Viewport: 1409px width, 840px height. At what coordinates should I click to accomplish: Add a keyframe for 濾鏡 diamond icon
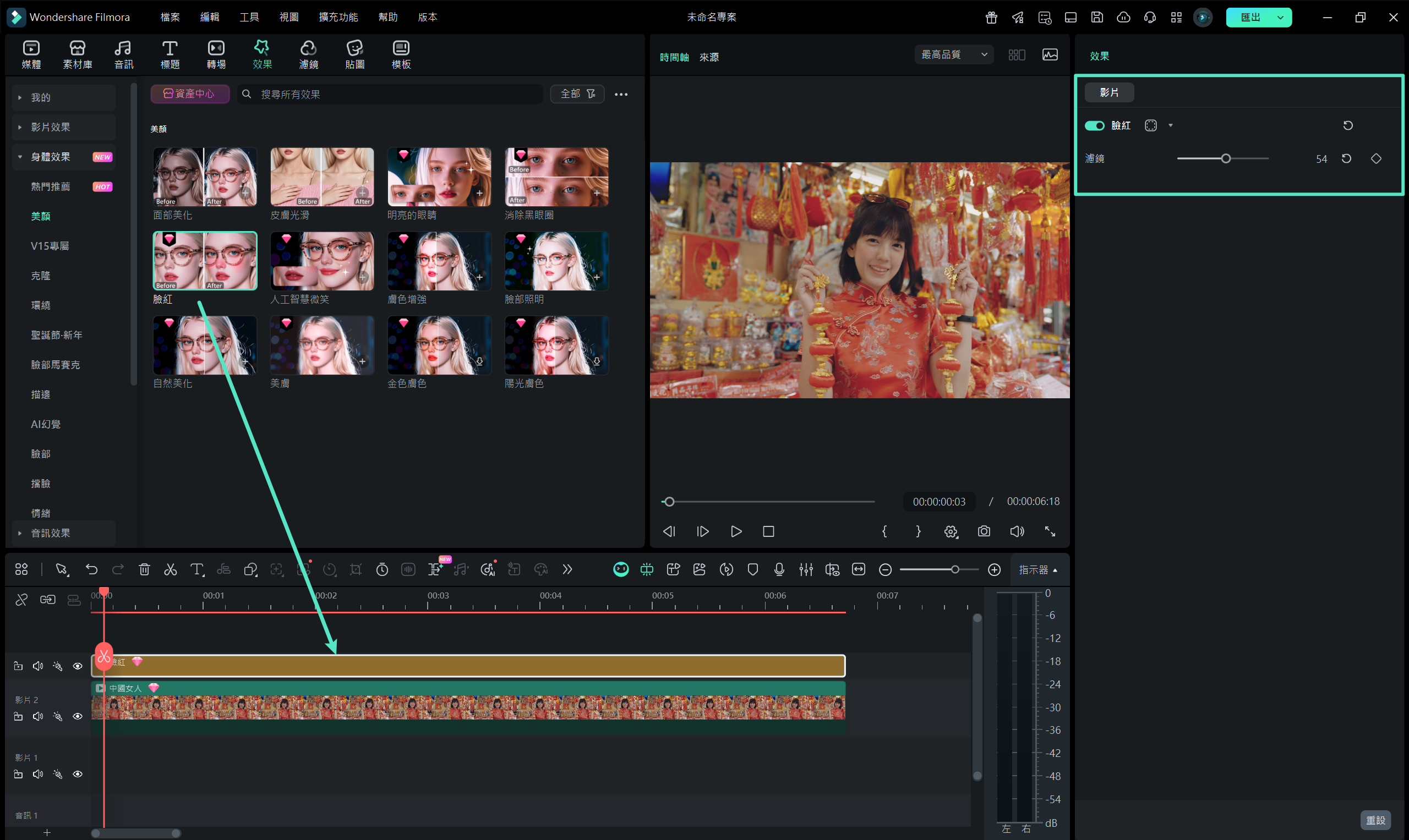pos(1375,158)
